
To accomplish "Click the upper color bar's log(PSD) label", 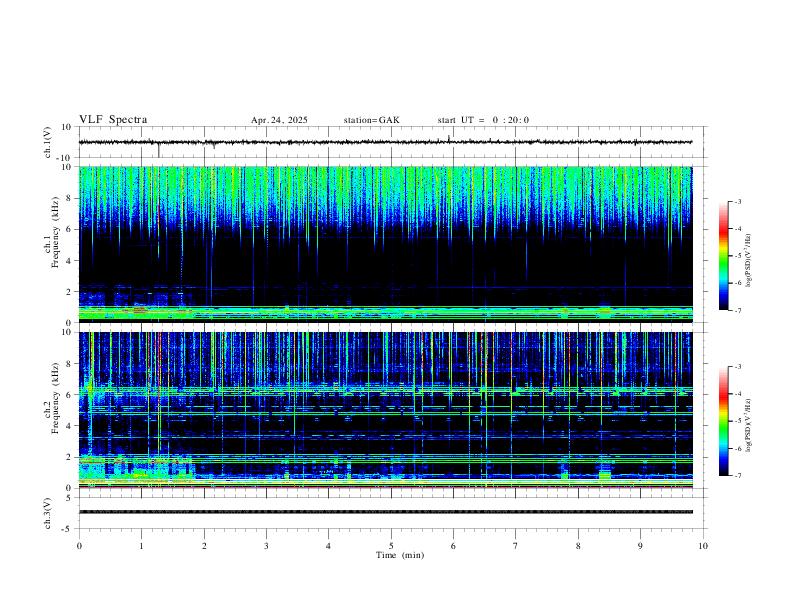I will pyautogui.click(x=748, y=261).
